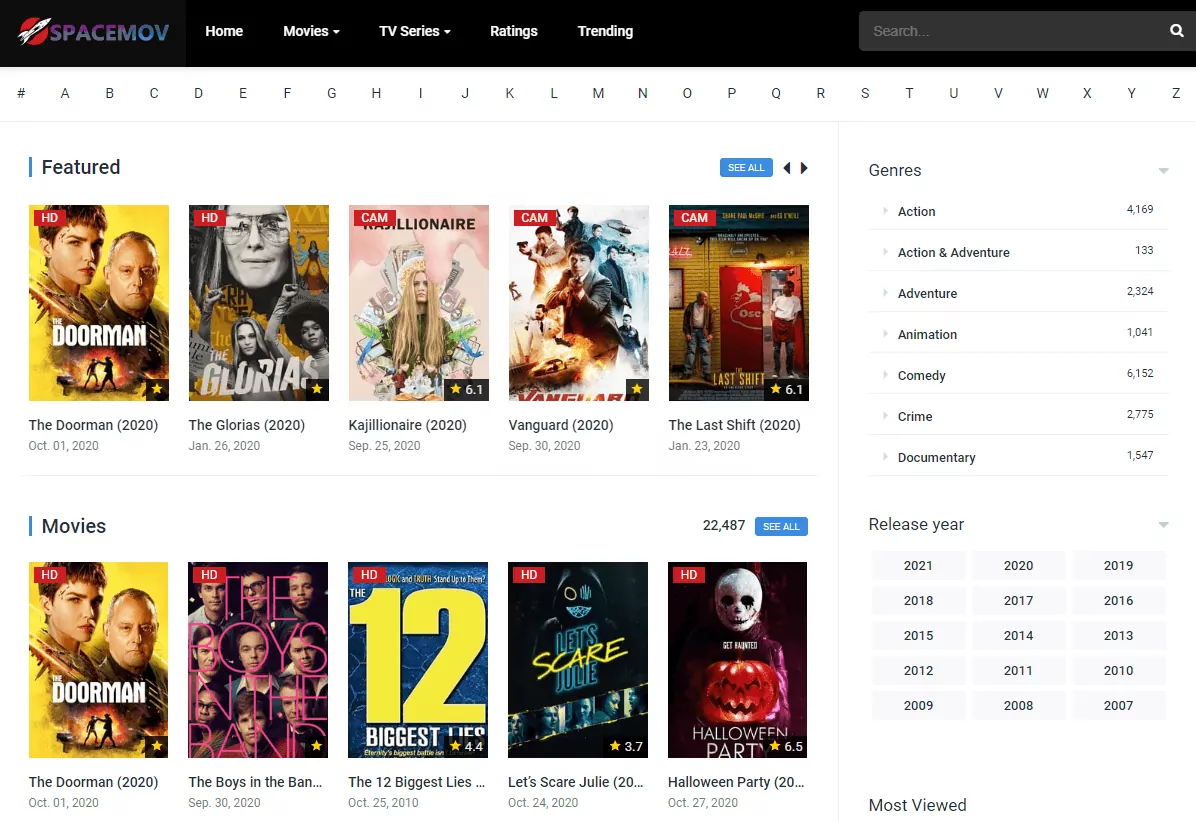Image resolution: width=1196 pixels, height=821 pixels.
Task: Click the search magnifier icon
Action: (1176, 31)
